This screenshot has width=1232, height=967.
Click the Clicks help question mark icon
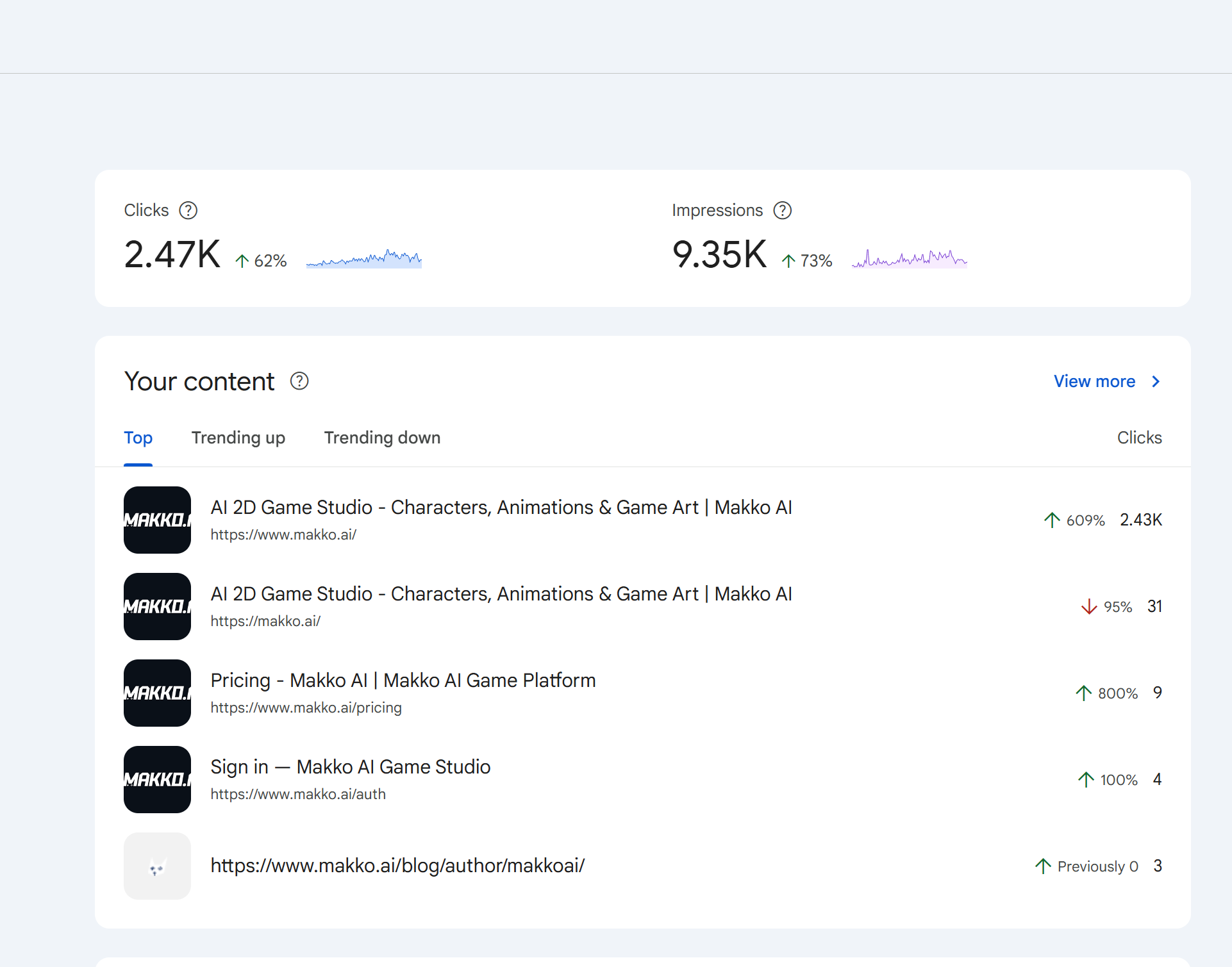tap(188, 210)
